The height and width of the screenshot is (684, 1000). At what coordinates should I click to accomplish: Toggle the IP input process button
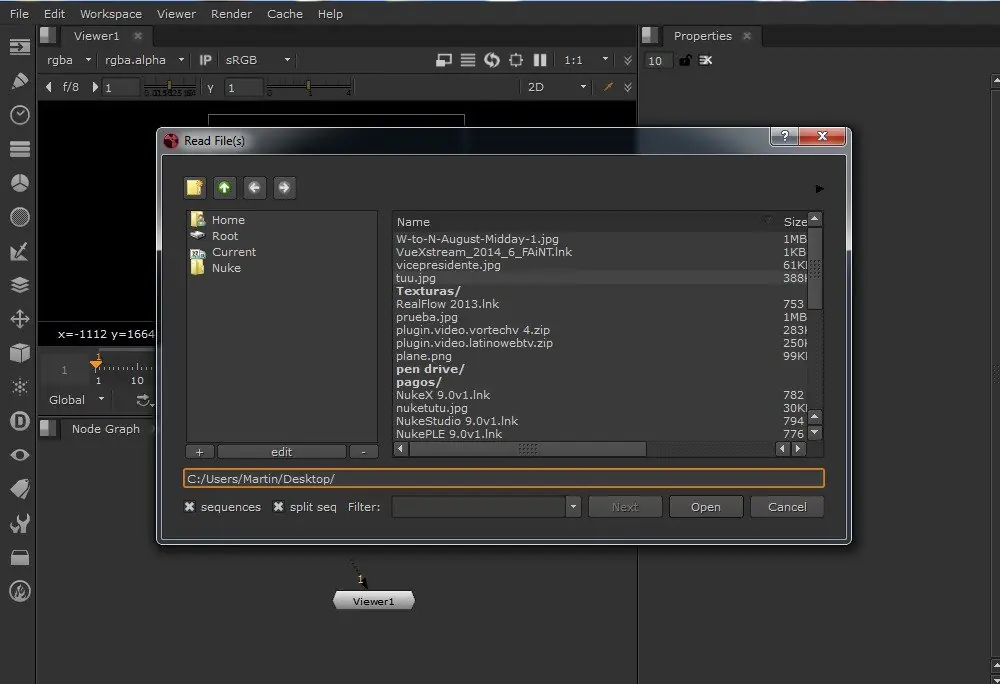pyautogui.click(x=205, y=60)
